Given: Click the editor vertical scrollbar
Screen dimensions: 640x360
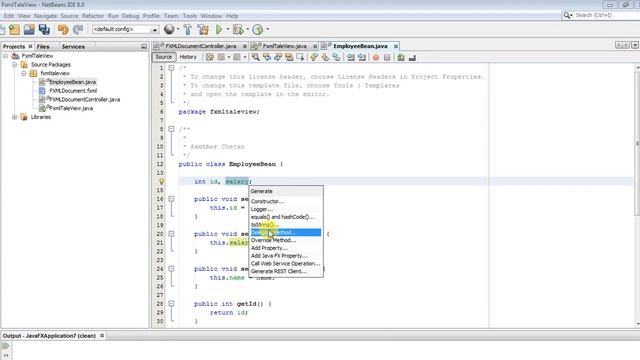Looking at the screenshot, I should point(637,196).
